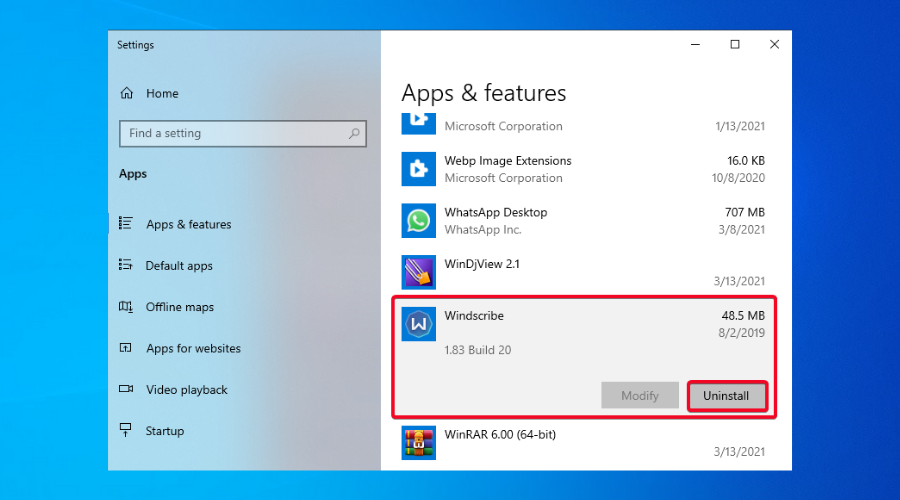Select the WinDjView 2.1 entry
The image size is (900, 500).
pos(583,272)
